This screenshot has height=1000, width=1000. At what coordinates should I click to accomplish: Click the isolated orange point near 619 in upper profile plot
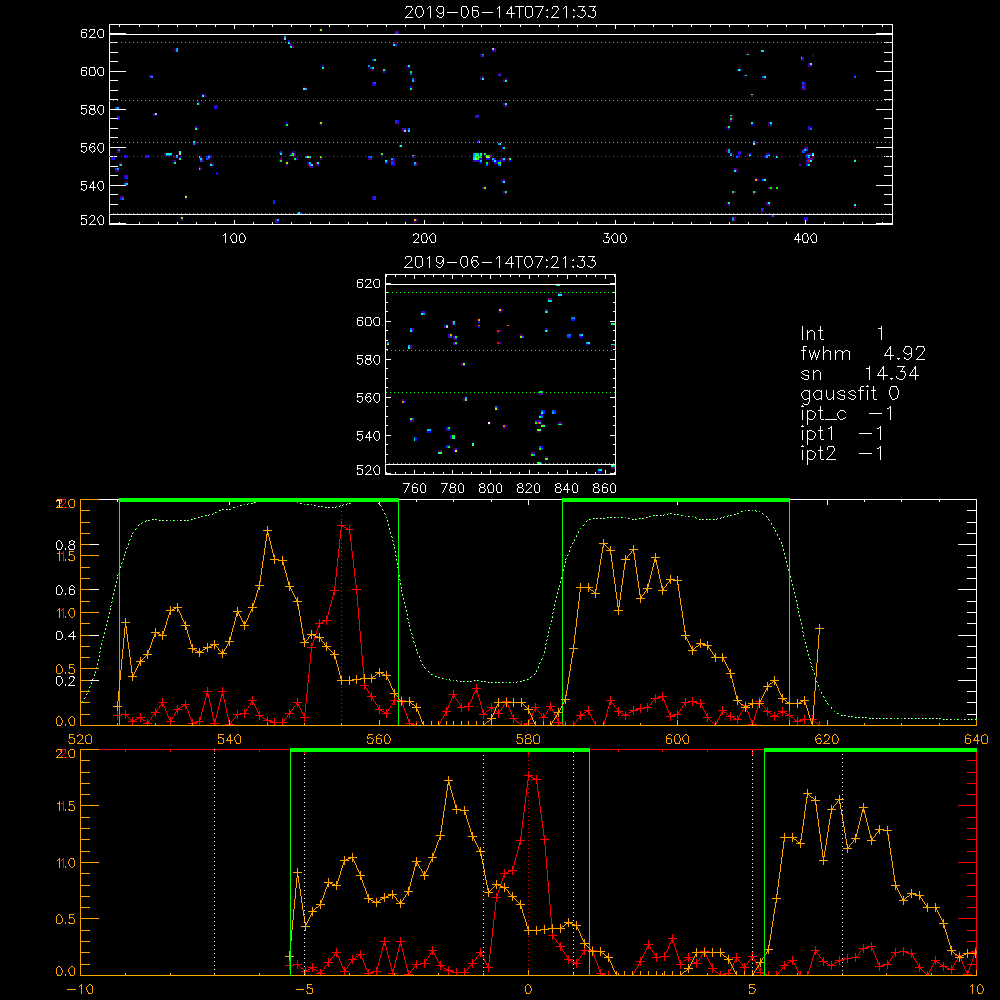tap(820, 629)
